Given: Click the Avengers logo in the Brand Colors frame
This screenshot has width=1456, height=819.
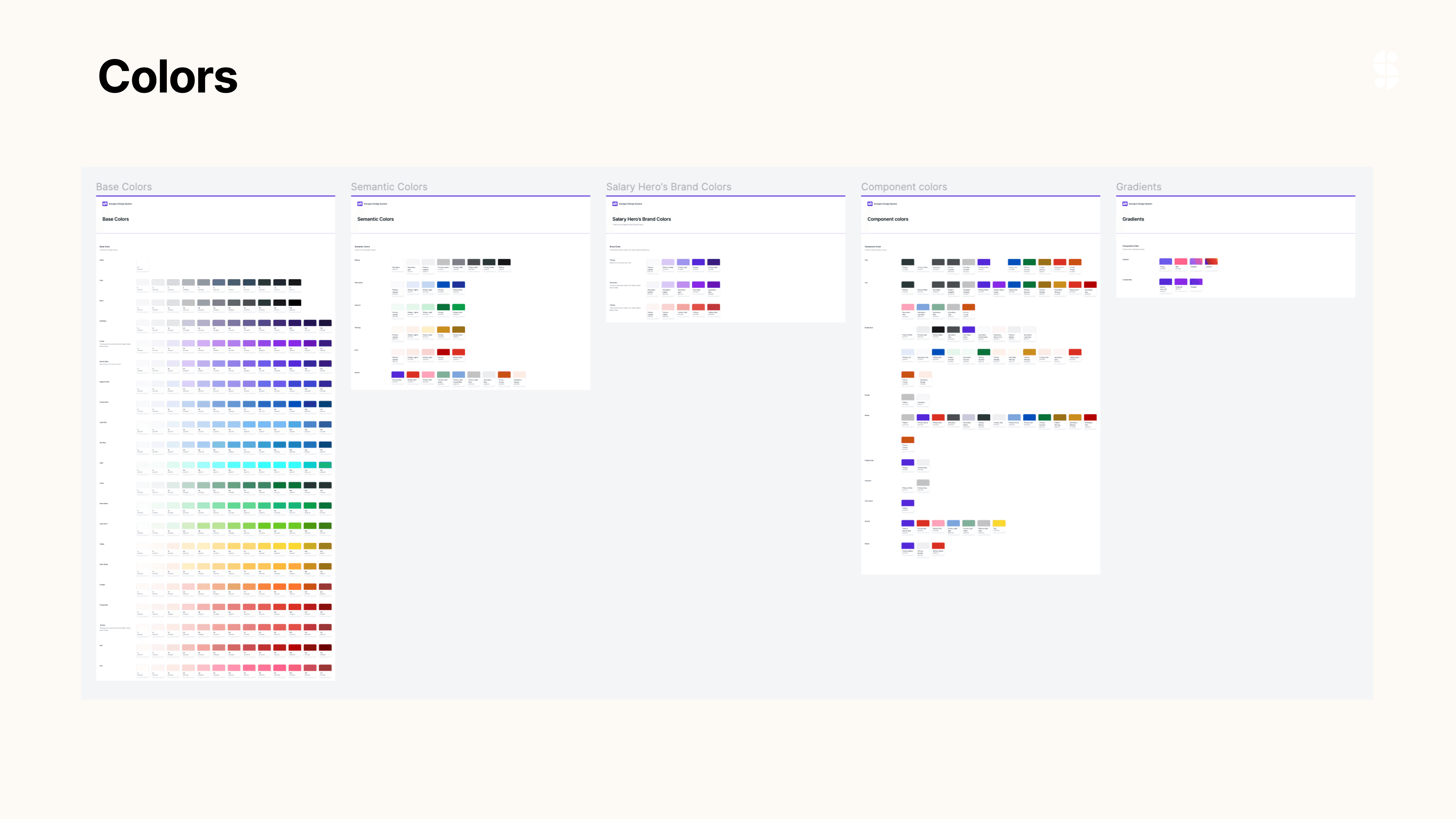Looking at the screenshot, I should click(614, 204).
